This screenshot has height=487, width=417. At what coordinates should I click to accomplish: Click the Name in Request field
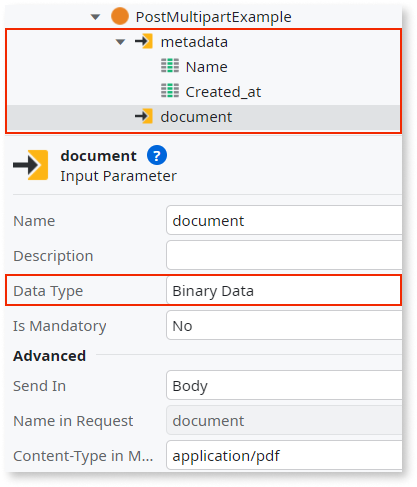click(284, 420)
